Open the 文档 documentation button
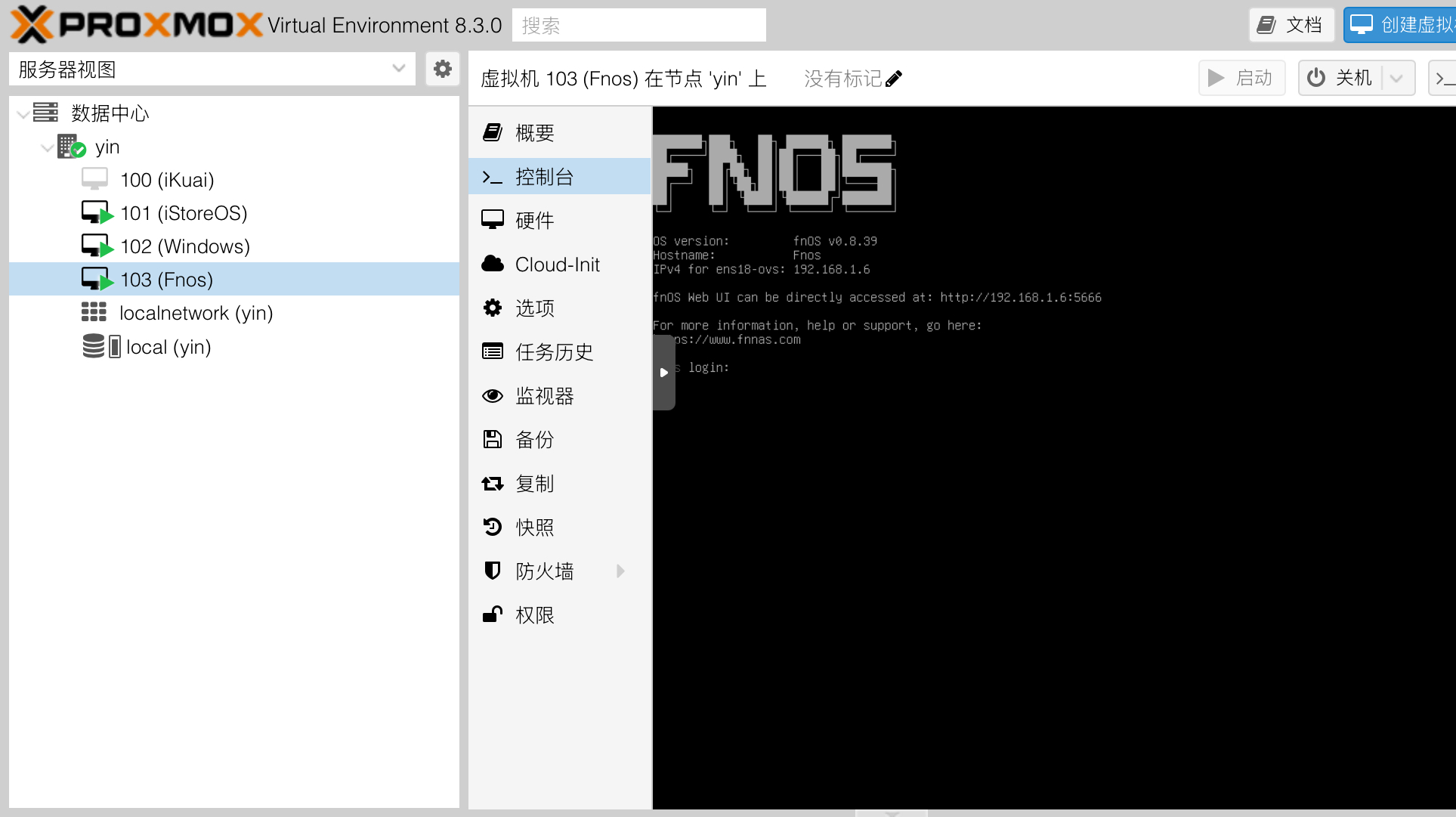This screenshot has width=1456, height=817. (1291, 25)
